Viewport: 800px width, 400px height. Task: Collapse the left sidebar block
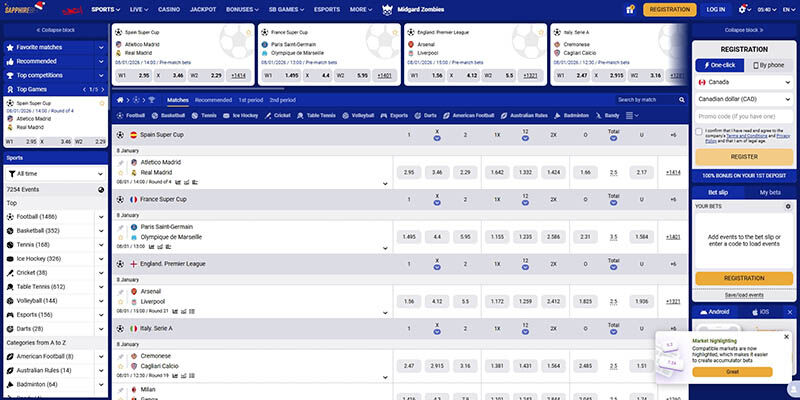click(x=54, y=30)
